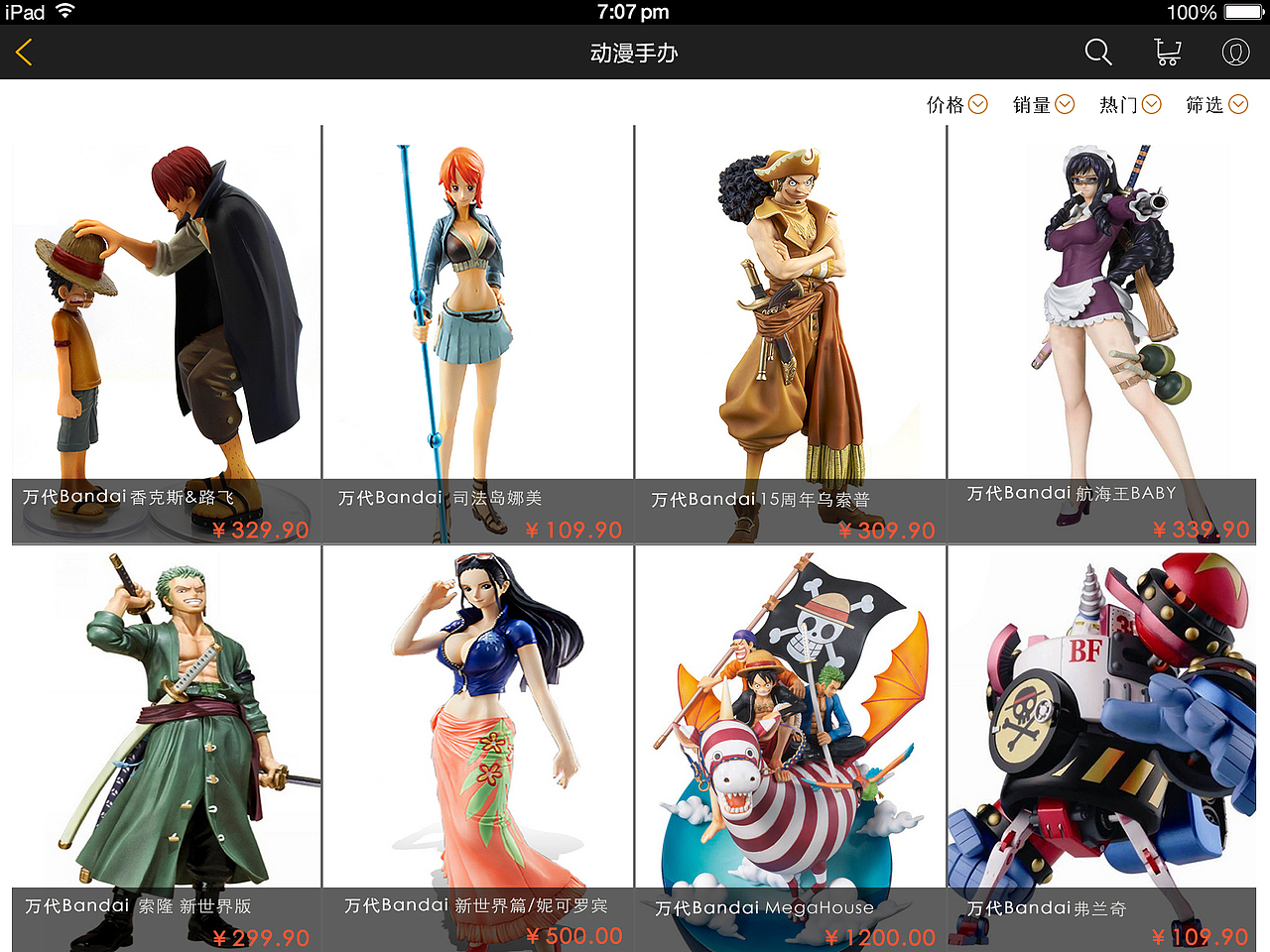Tap the 100% battery percentage
Viewport: 1270px width, 952px height.
coord(1192,12)
